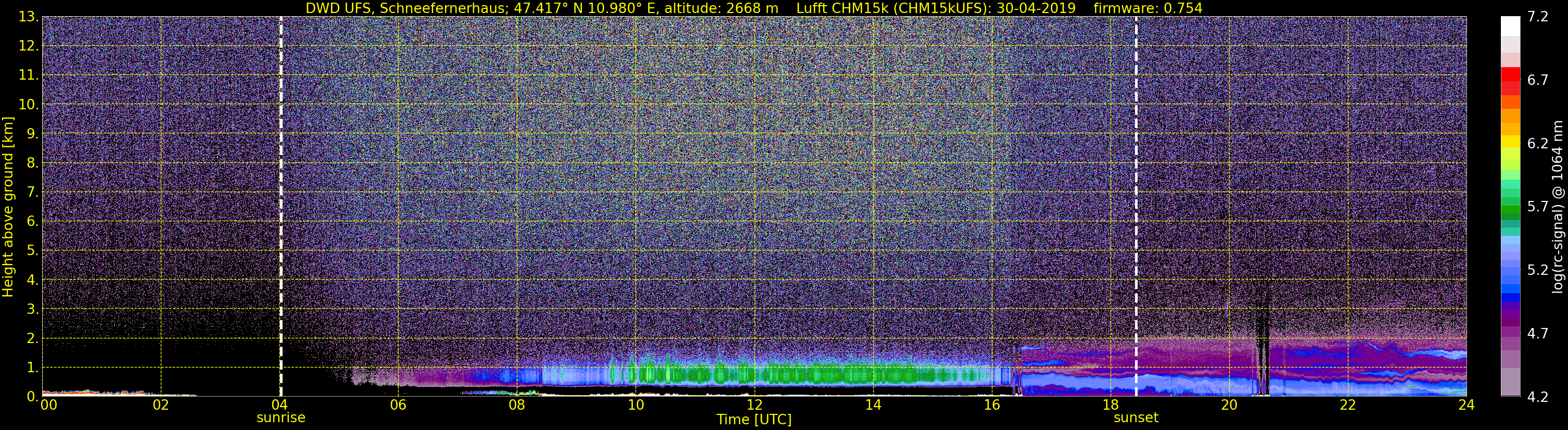Screen dimensions: 1568x430
Task: Click the "Time [UTC]" axis label
Action: pyautogui.click(x=754, y=420)
